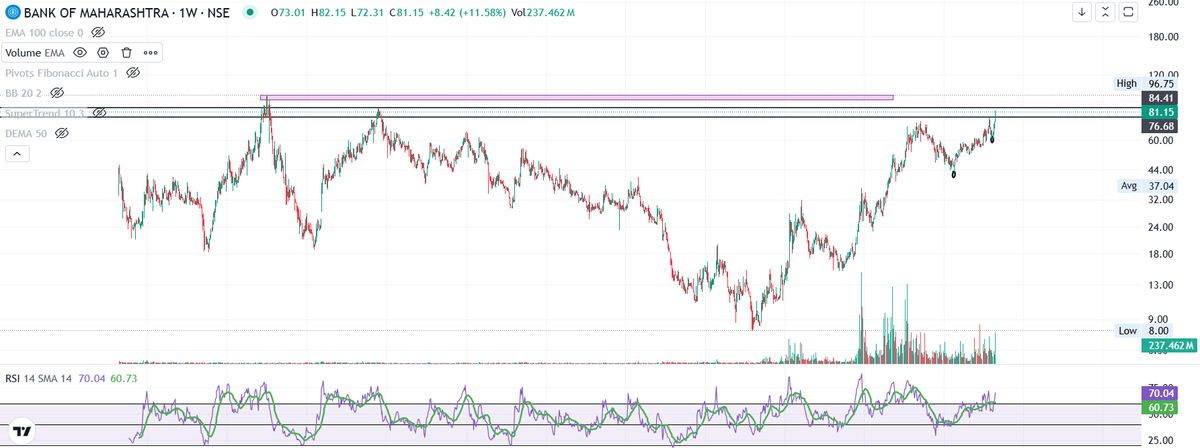Show the Pivots Fibonacci Auto indicator
The height and width of the screenshot is (448, 1200).
point(132,73)
